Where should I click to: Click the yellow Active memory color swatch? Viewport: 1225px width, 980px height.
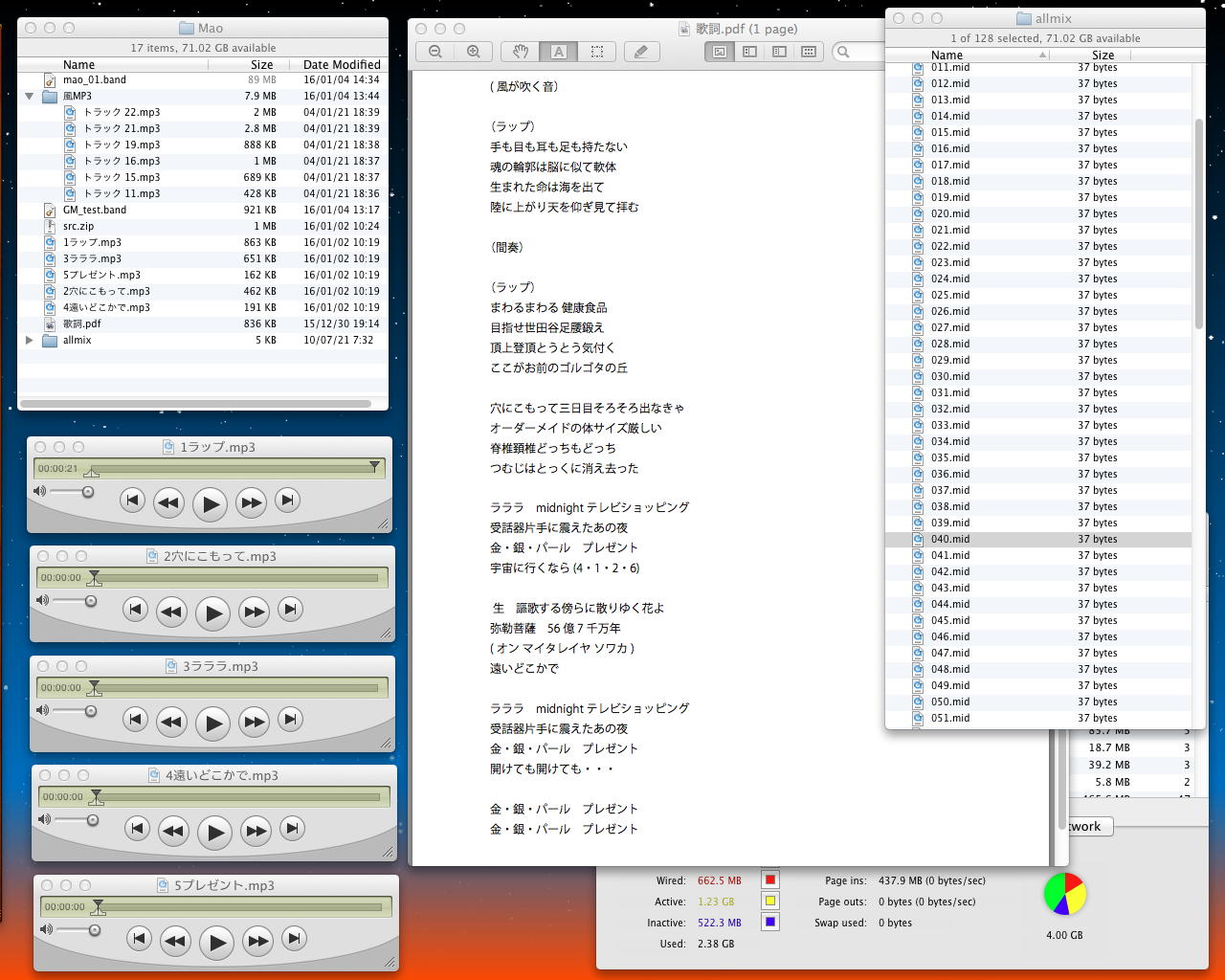(x=770, y=901)
